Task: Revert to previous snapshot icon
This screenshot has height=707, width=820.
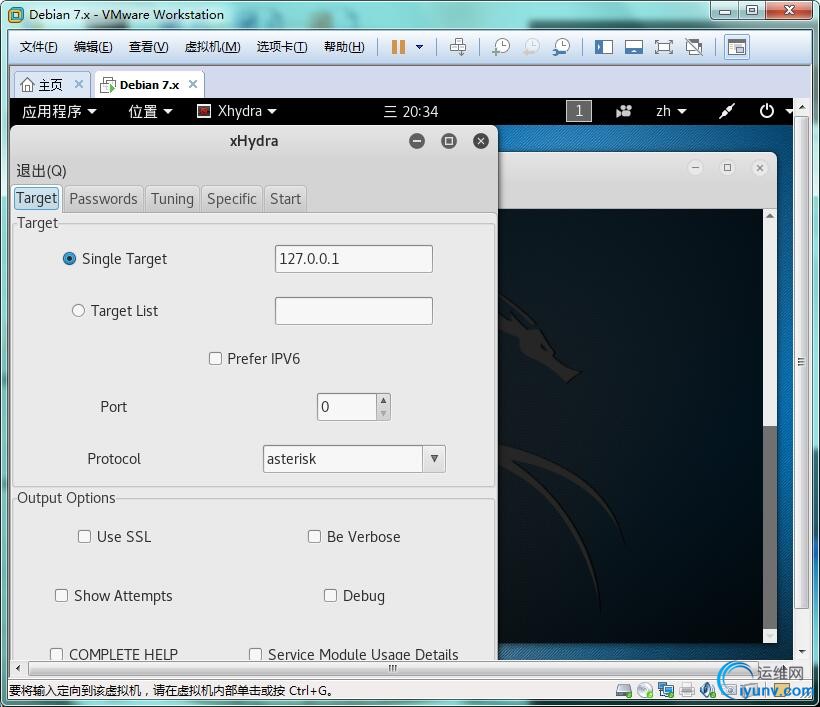Action: [531, 47]
